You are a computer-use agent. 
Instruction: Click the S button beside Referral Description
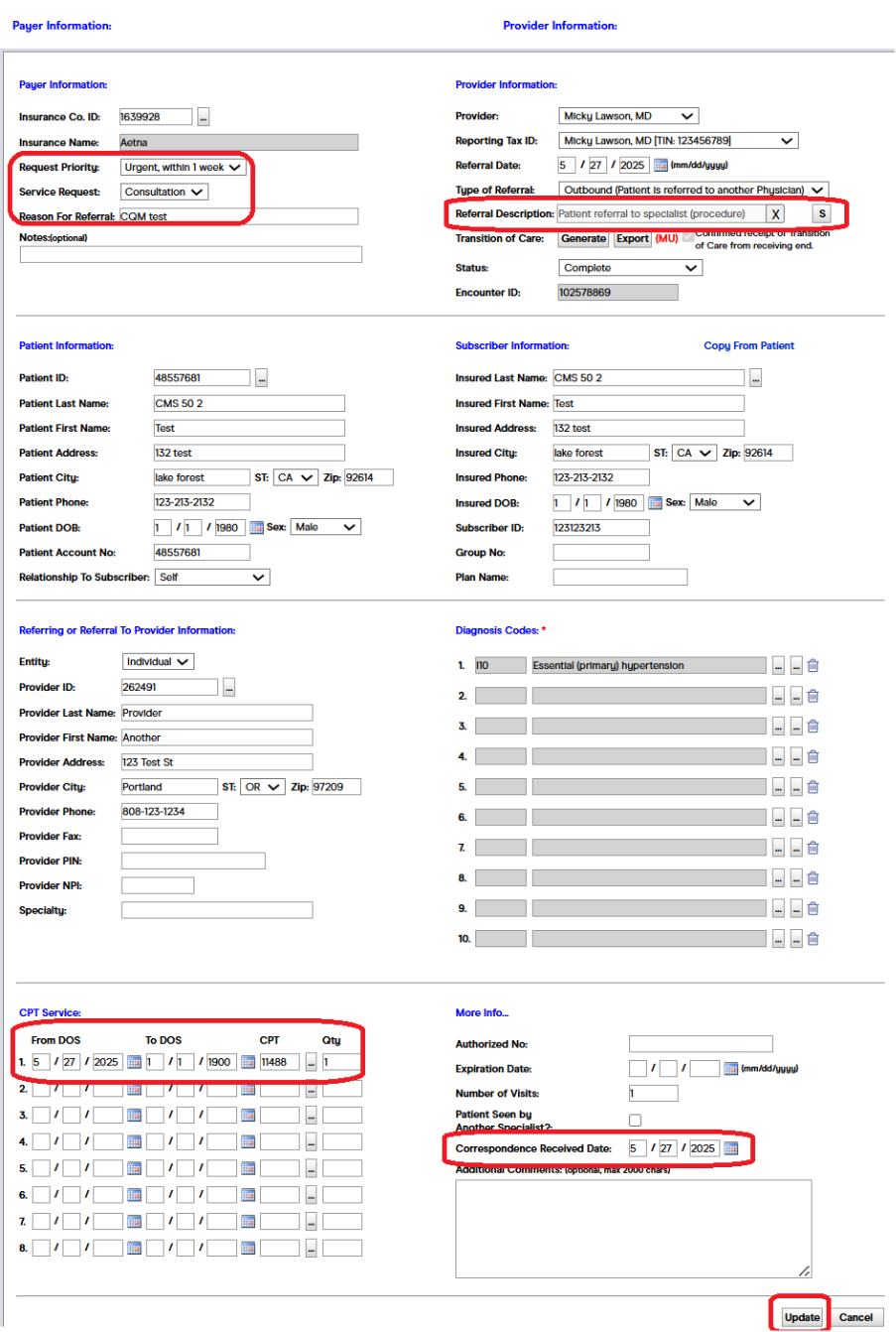pos(823,214)
